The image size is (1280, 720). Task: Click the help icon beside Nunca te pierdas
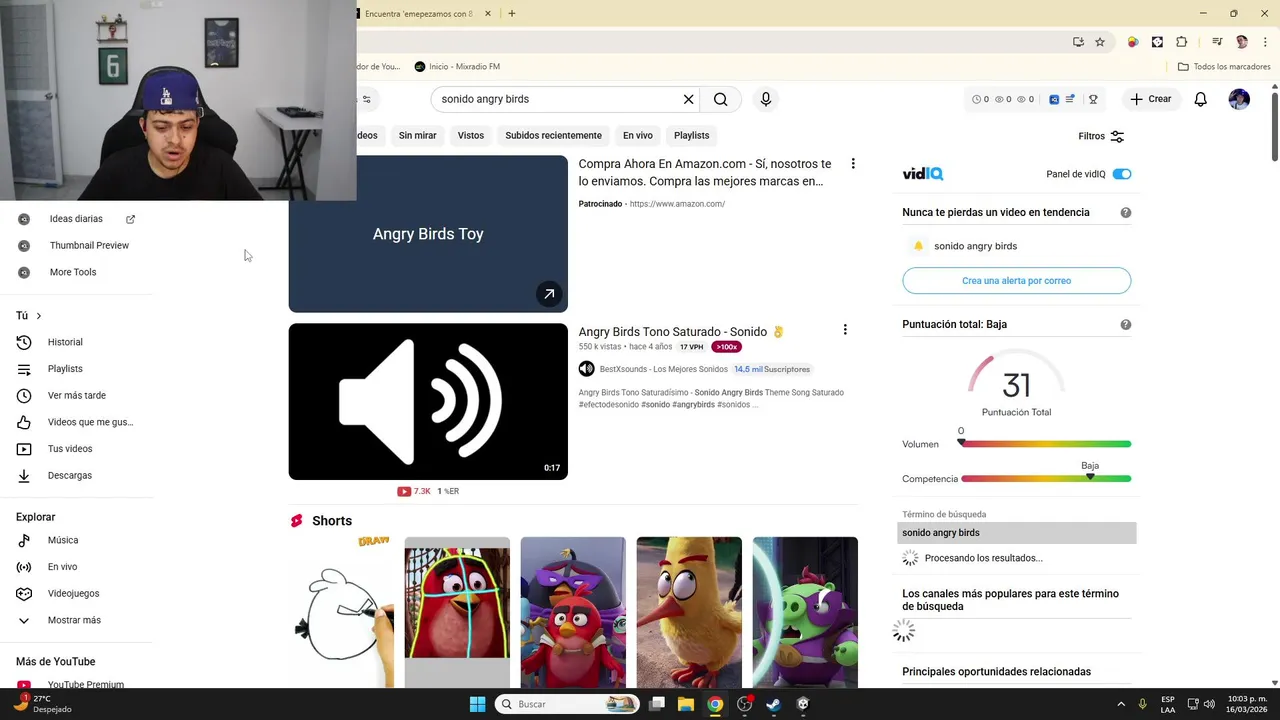coord(1126,212)
